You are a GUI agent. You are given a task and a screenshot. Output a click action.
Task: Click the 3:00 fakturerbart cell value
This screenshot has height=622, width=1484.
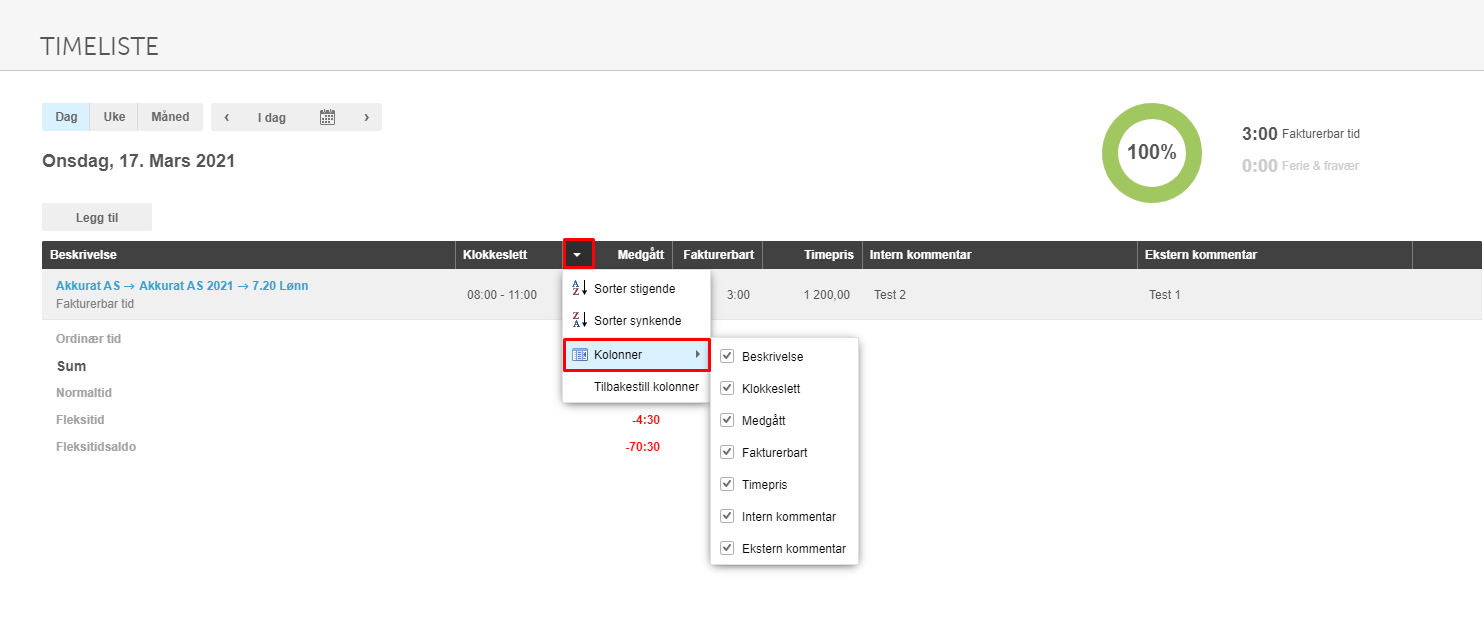click(738, 295)
